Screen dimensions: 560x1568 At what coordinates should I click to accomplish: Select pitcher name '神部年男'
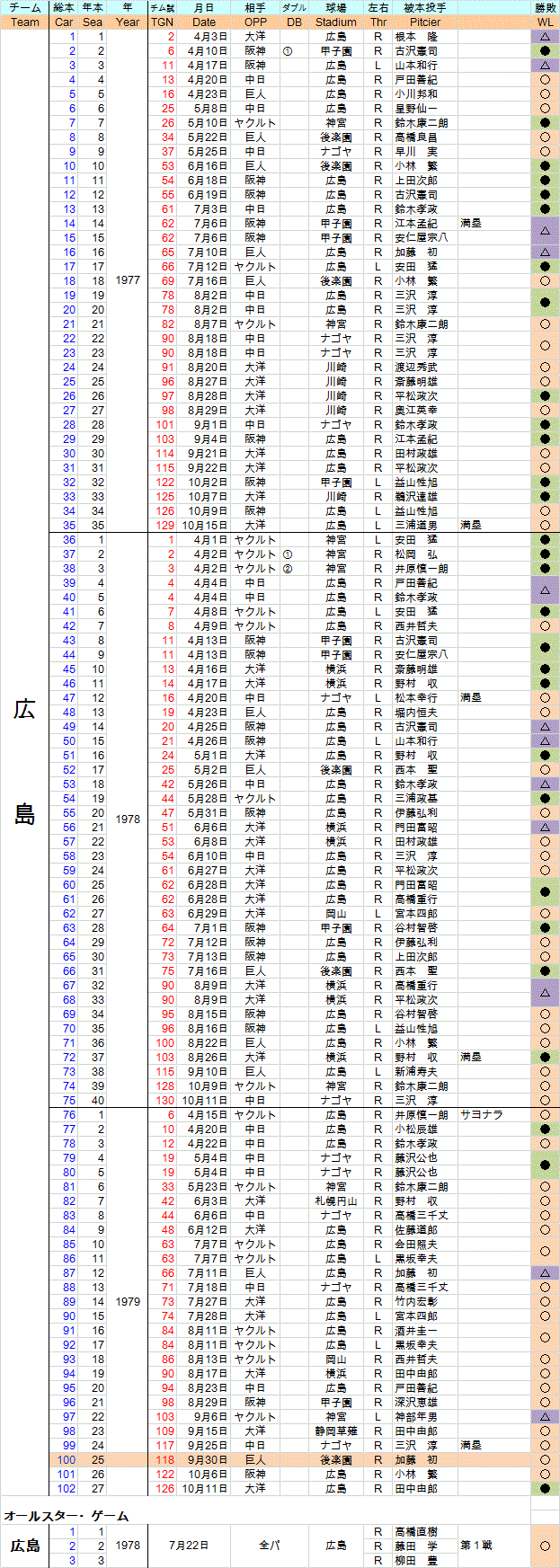tap(416, 1417)
